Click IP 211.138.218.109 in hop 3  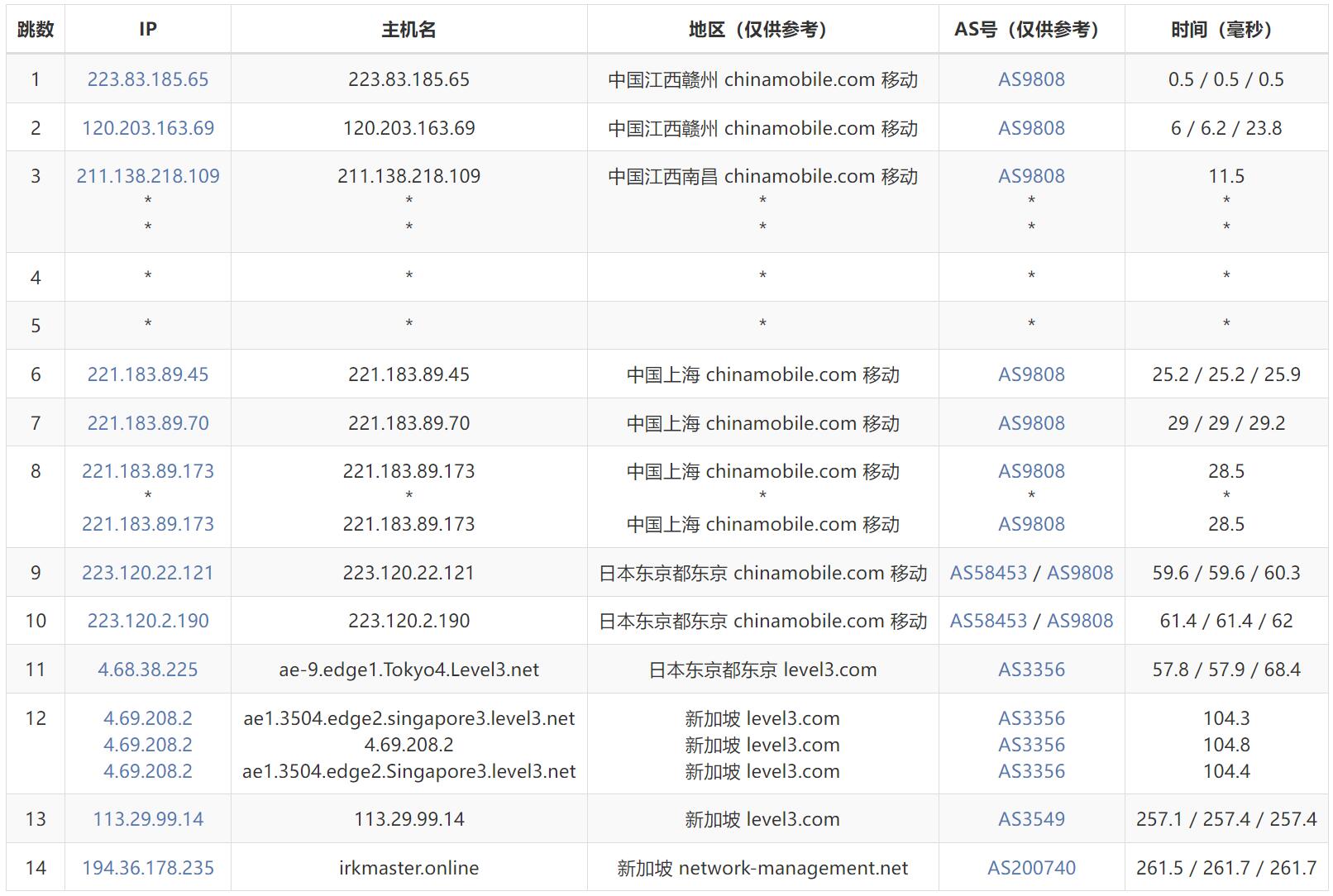(x=148, y=176)
